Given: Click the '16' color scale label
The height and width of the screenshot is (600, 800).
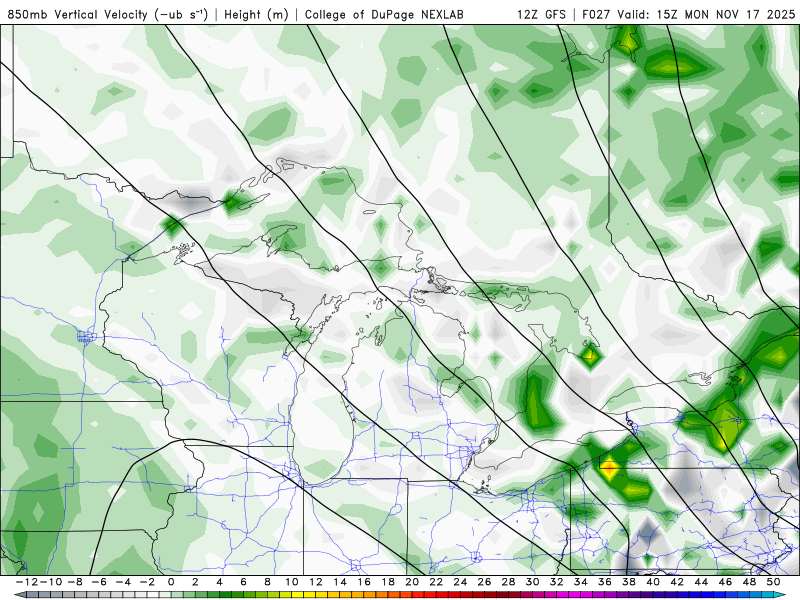Looking at the screenshot, I should 364,582.
